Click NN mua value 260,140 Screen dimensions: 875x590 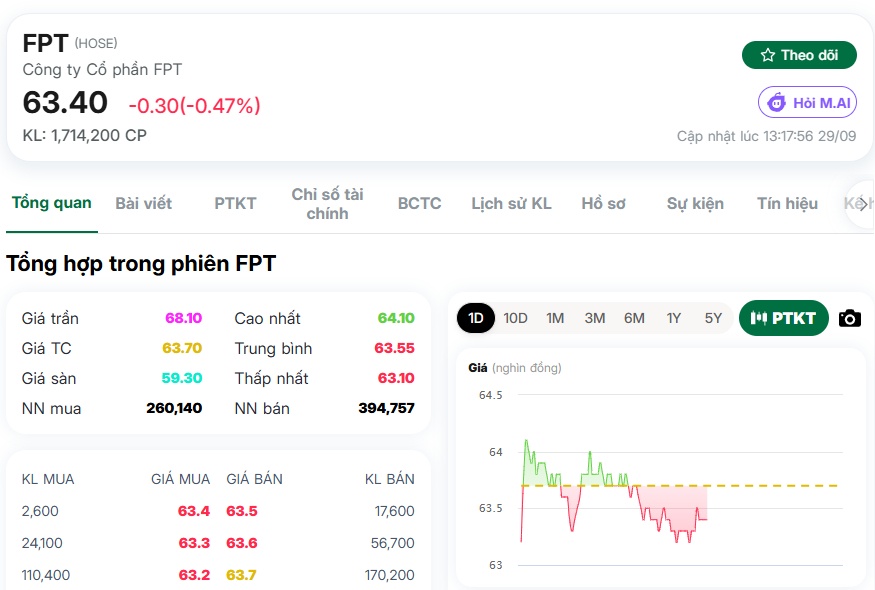point(174,409)
